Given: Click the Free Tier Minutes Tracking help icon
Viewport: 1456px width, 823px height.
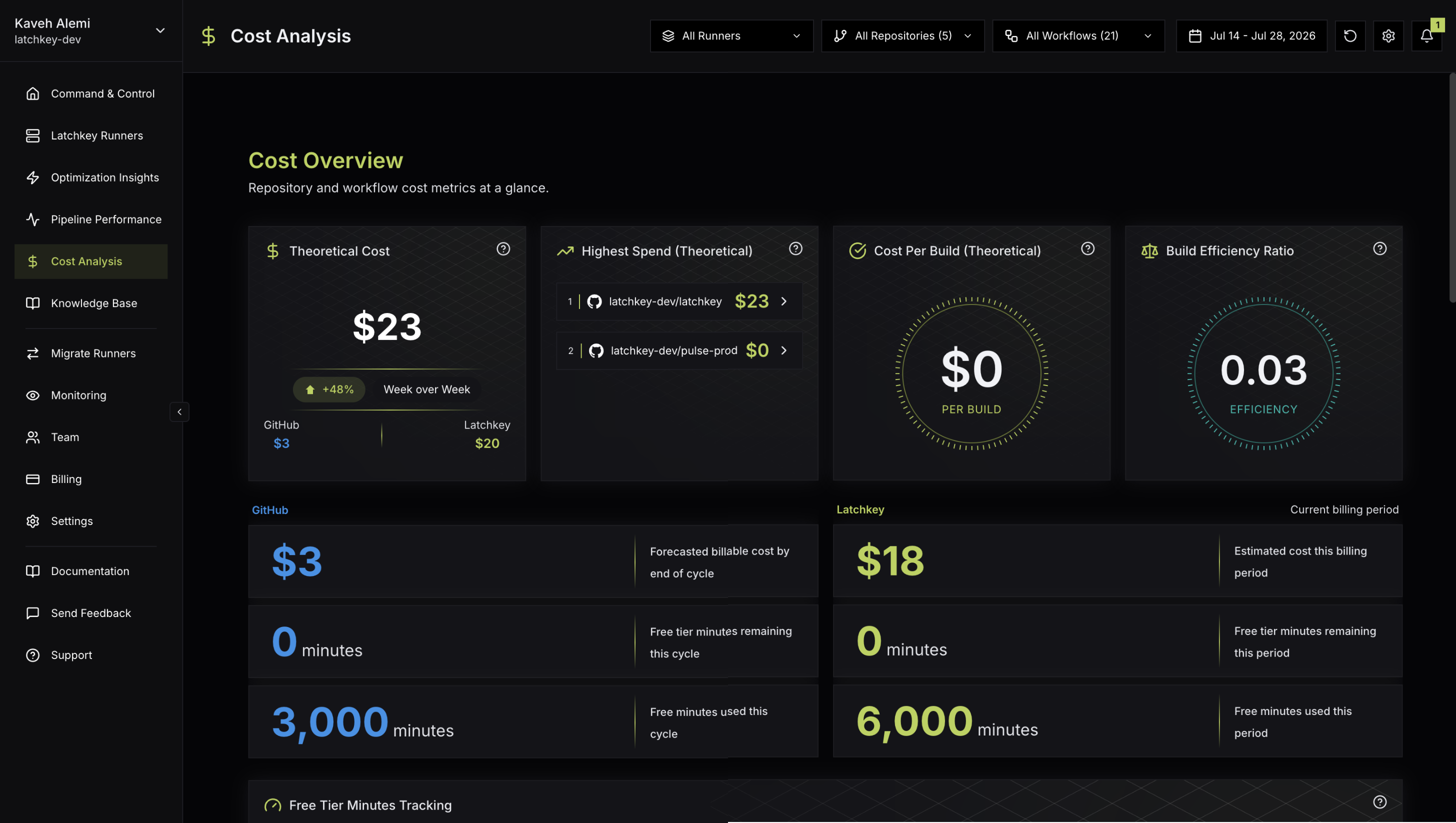Looking at the screenshot, I should (x=1379, y=802).
